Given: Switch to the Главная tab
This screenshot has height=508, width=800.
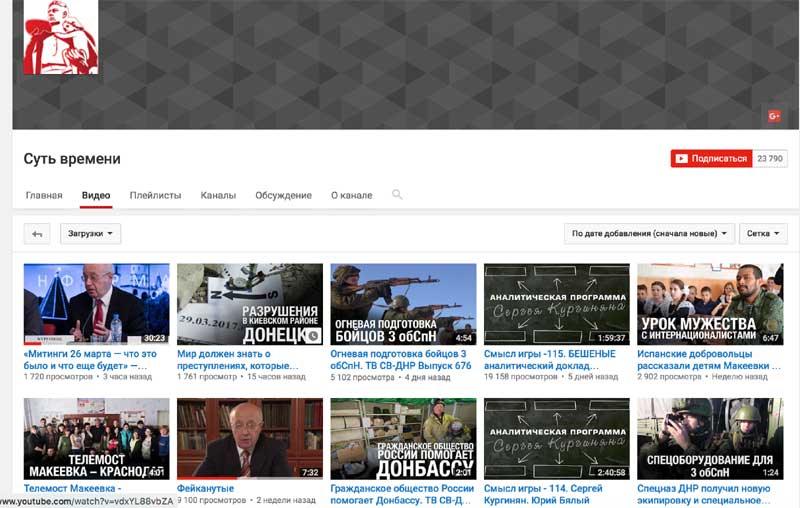Looking at the screenshot, I should (x=44, y=196).
